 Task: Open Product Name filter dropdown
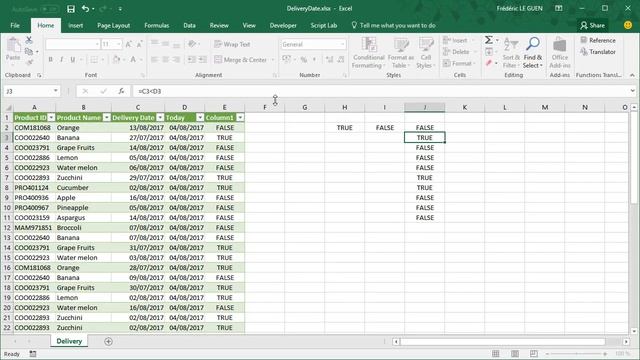[x=107, y=118]
